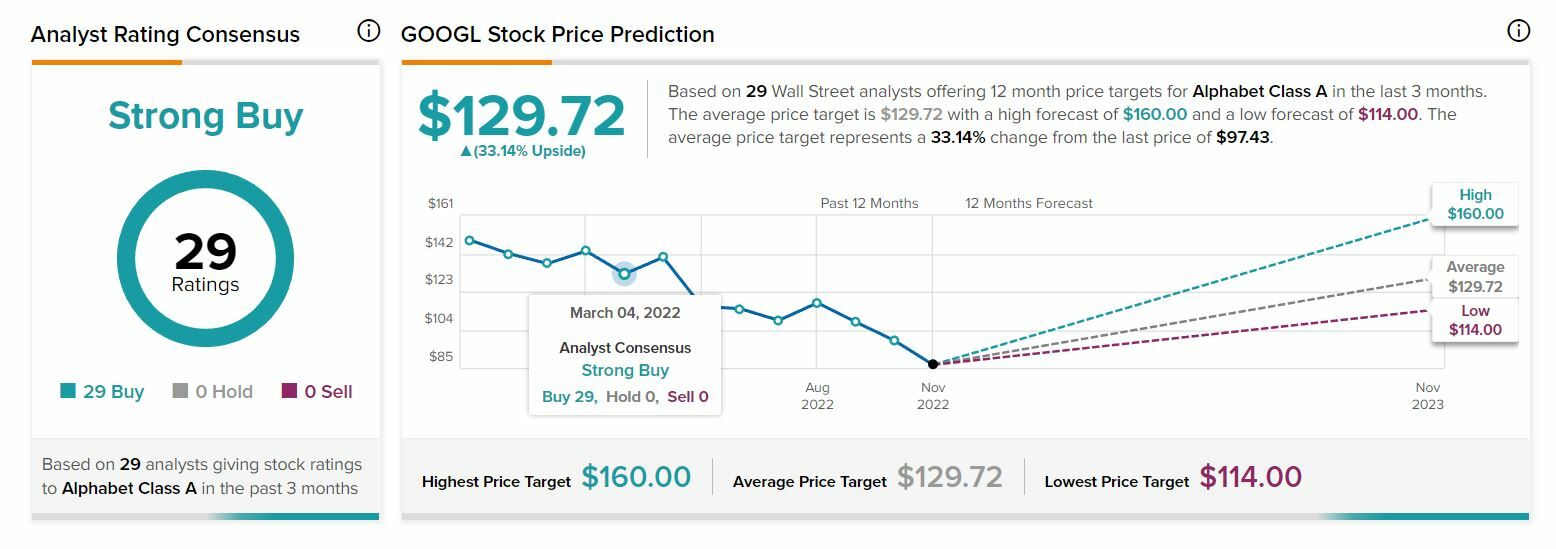Click the black Nov 2022 chart point
The width and height of the screenshot is (1556, 549).
tap(933, 364)
